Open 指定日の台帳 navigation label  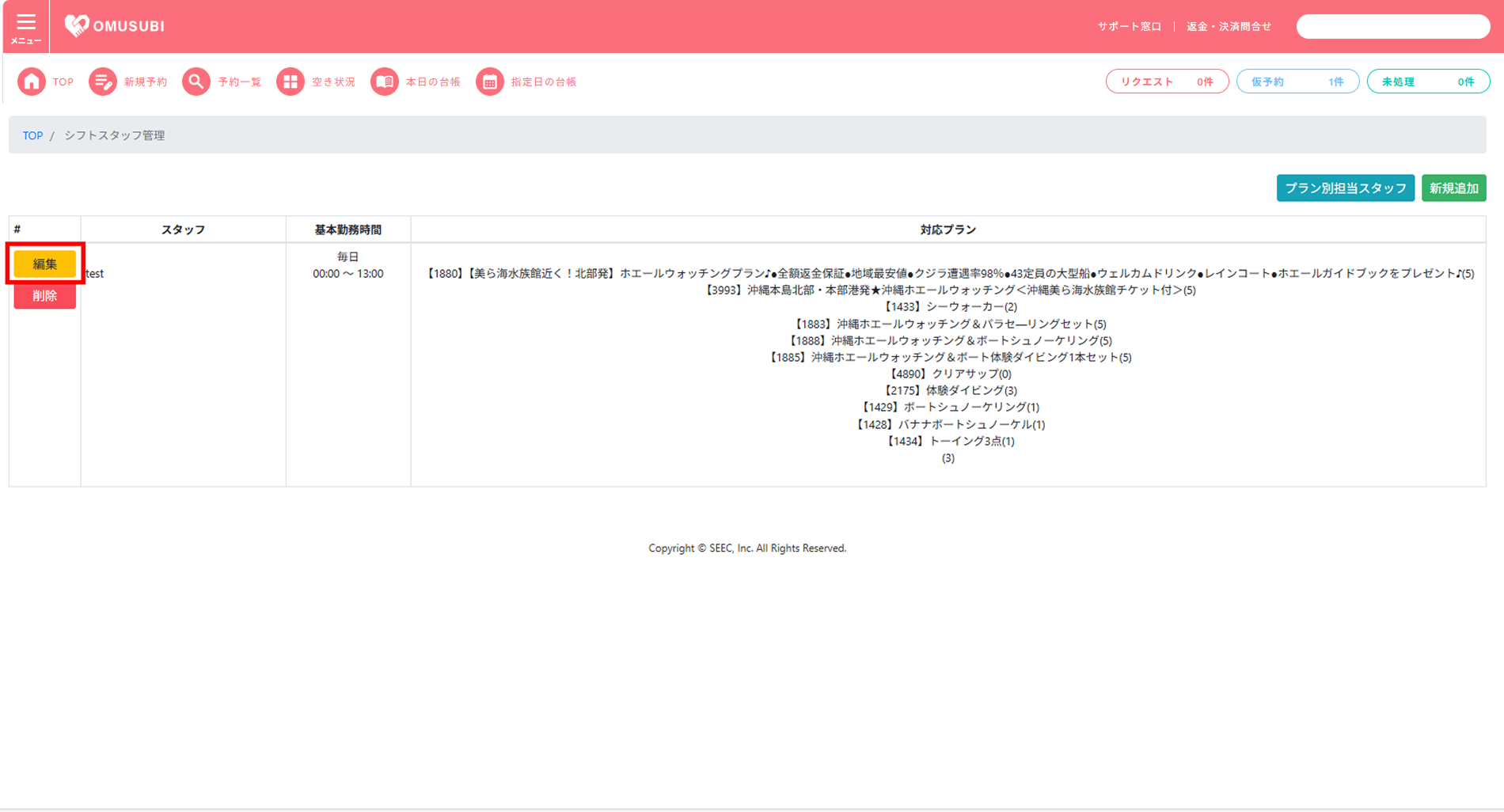pyautogui.click(x=544, y=82)
